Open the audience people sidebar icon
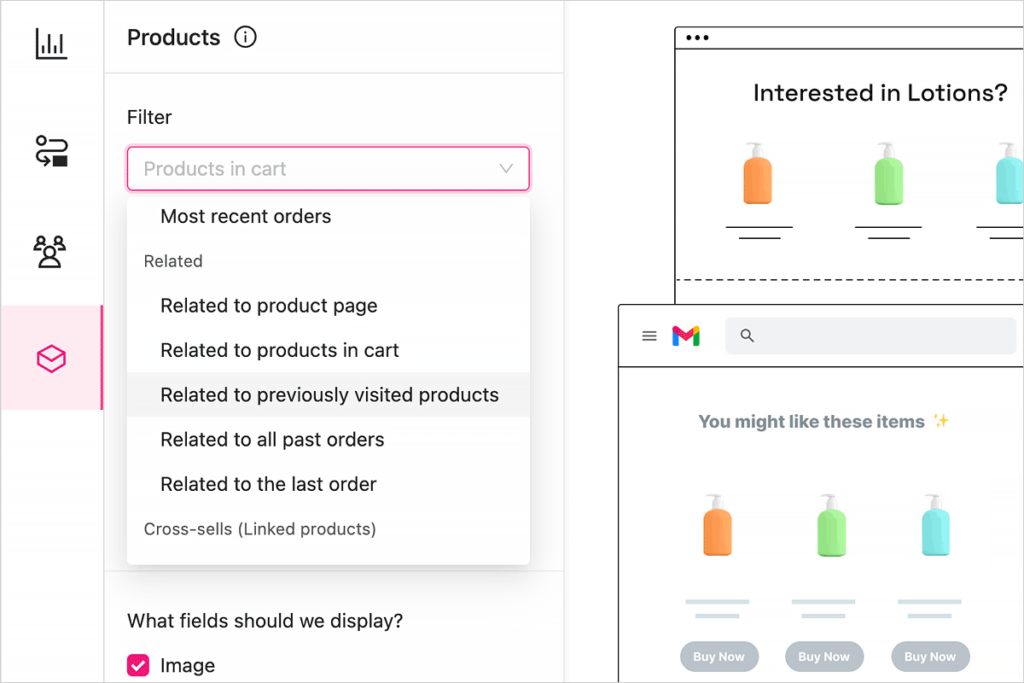 [x=50, y=252]
